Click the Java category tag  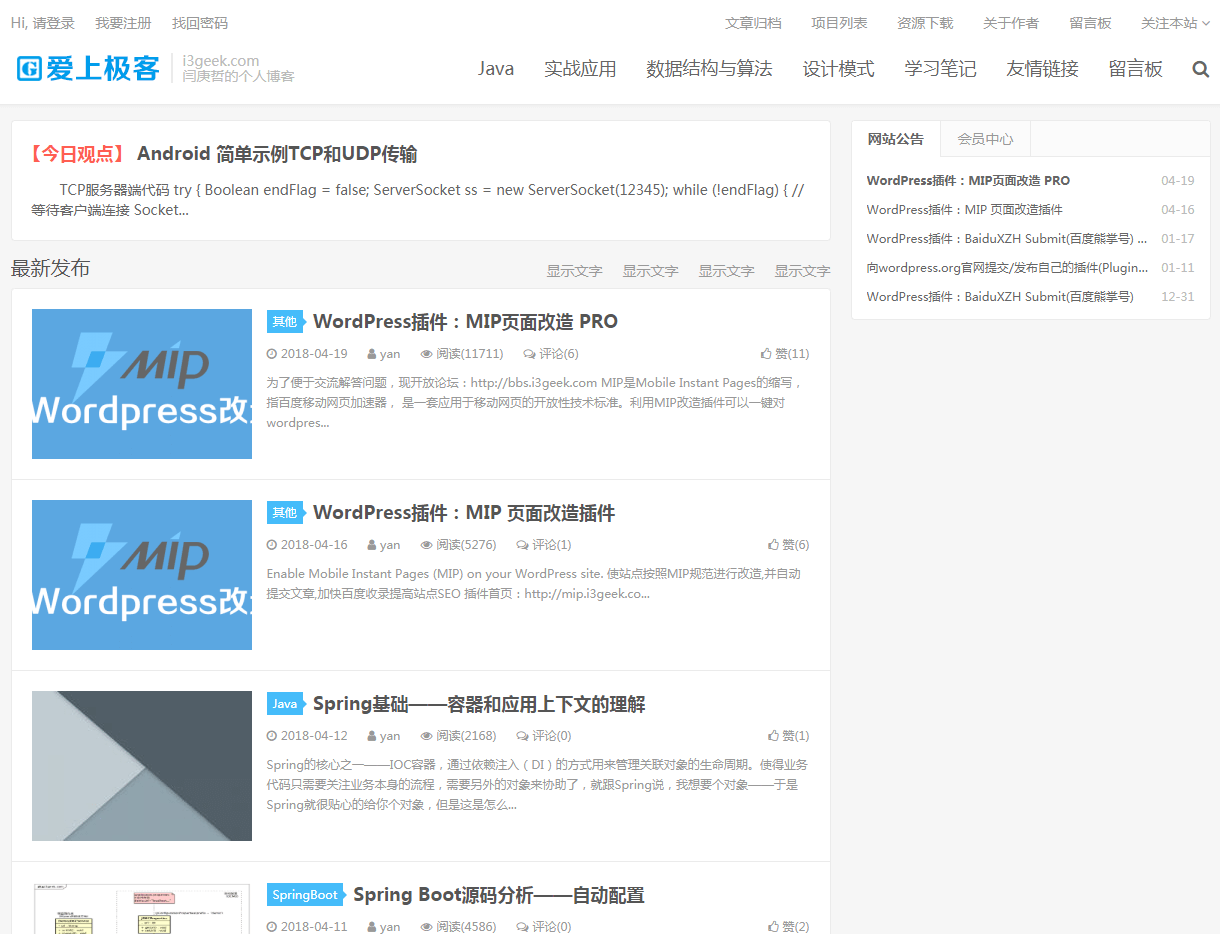[285, 704]
